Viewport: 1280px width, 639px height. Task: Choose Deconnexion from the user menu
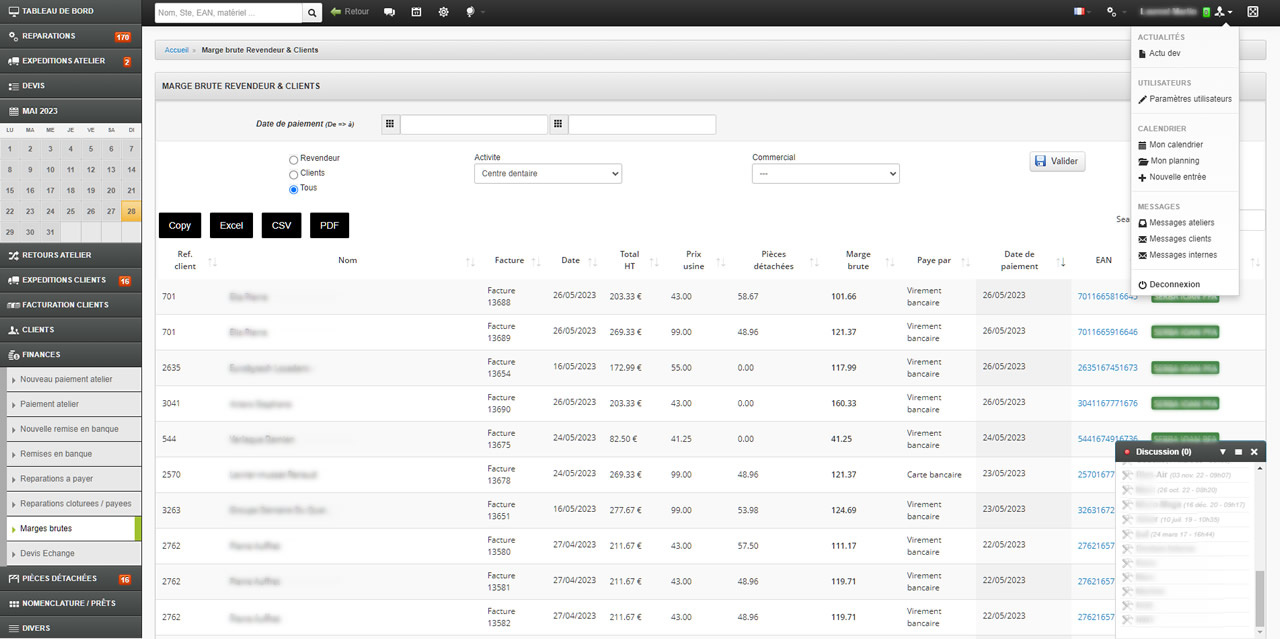[1174, 285]
